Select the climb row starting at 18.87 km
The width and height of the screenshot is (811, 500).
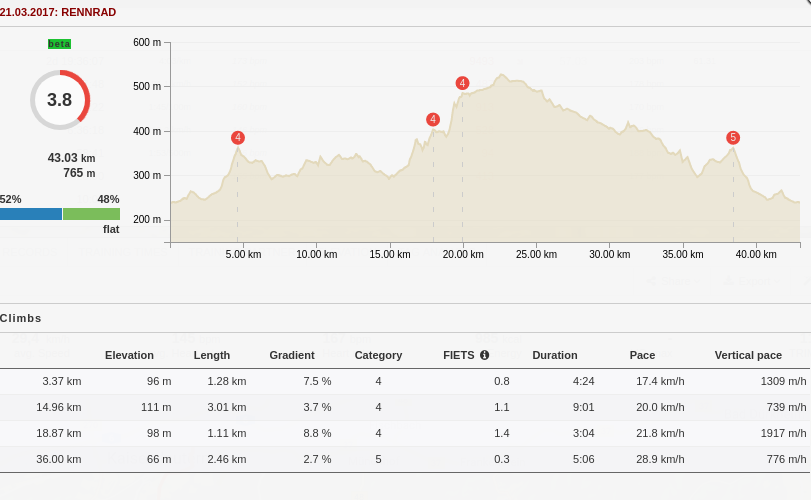point(405,433)
